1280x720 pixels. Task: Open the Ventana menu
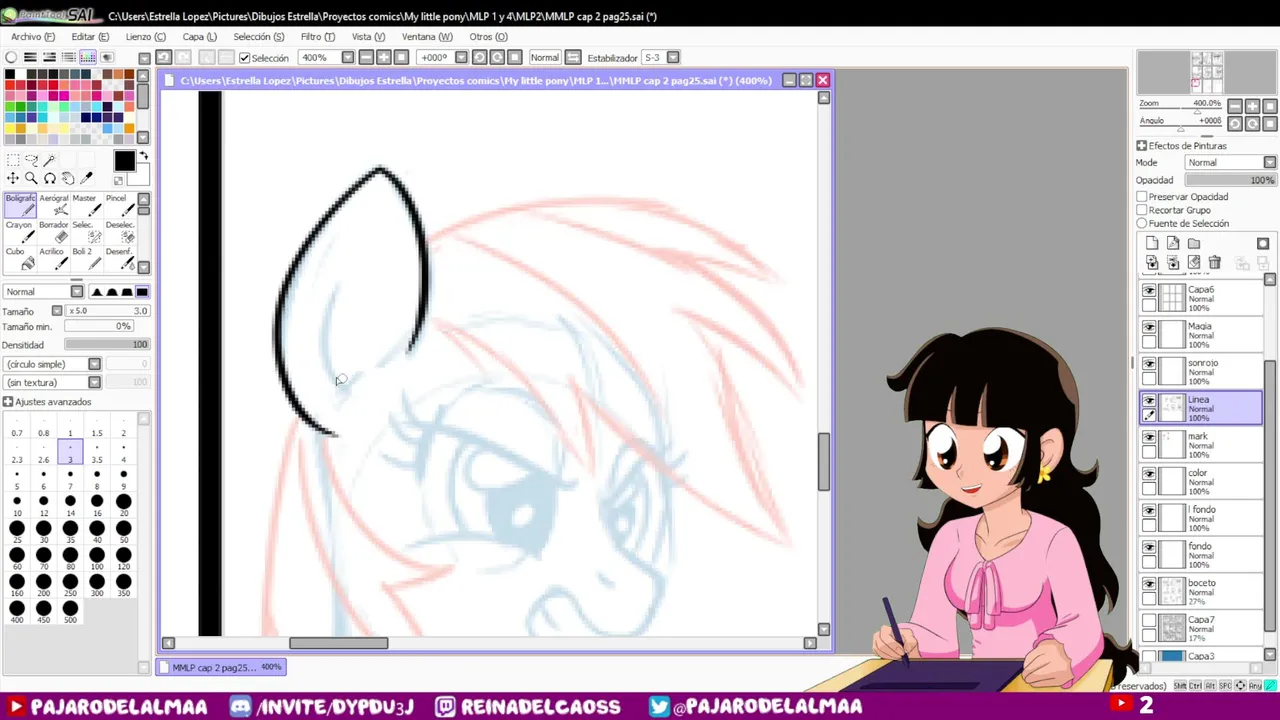pos(427,37)
